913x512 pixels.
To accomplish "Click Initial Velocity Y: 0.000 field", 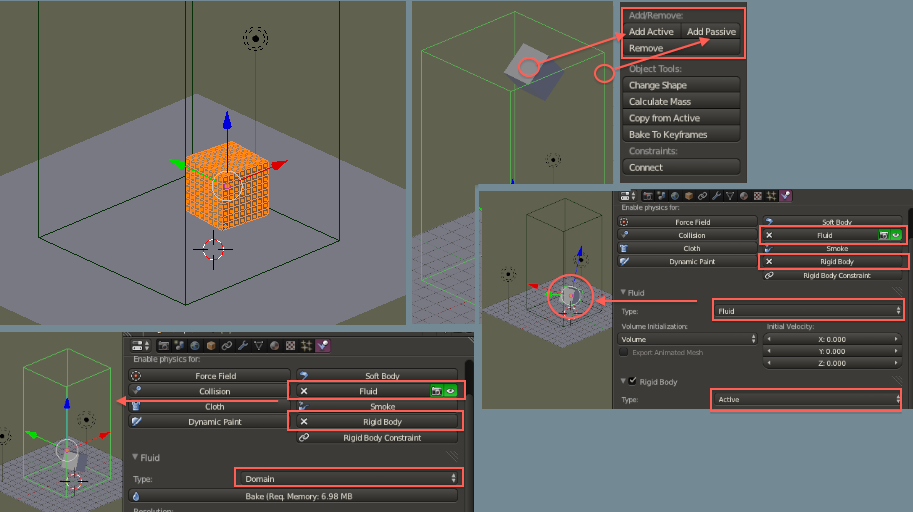I will [x=832, y=351].
